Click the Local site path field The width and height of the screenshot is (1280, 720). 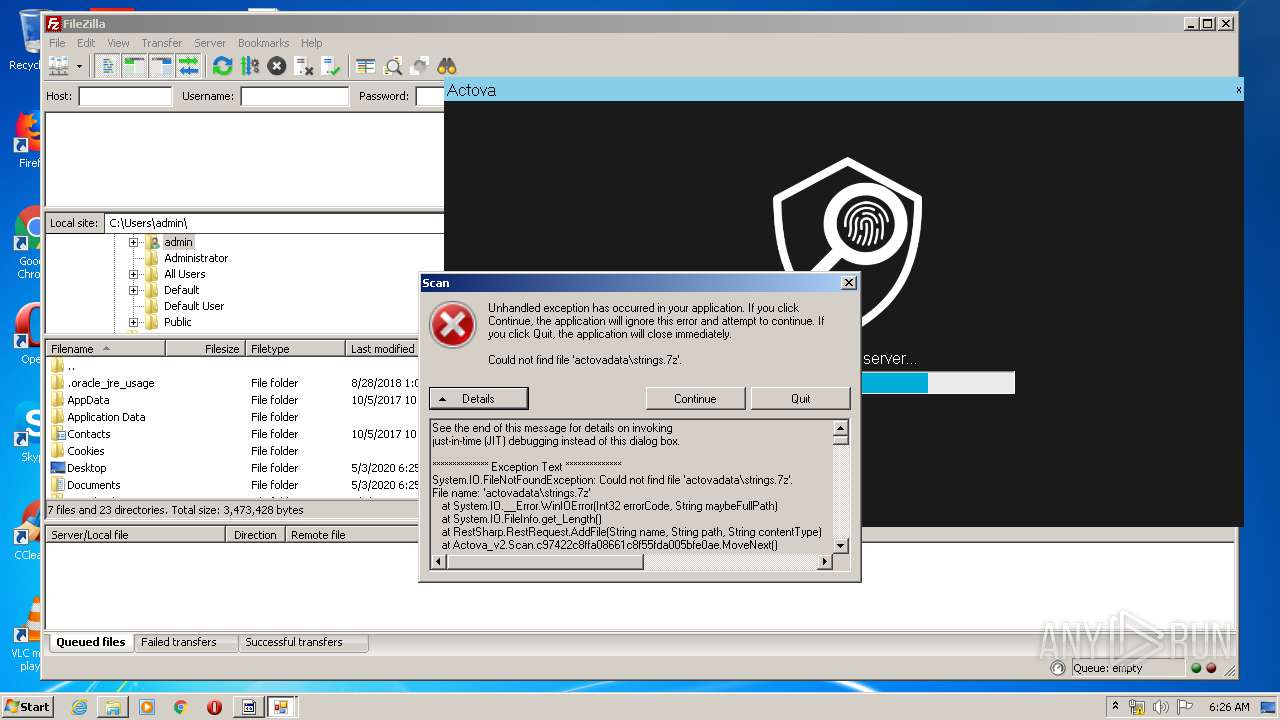click(x=274, y=223)
